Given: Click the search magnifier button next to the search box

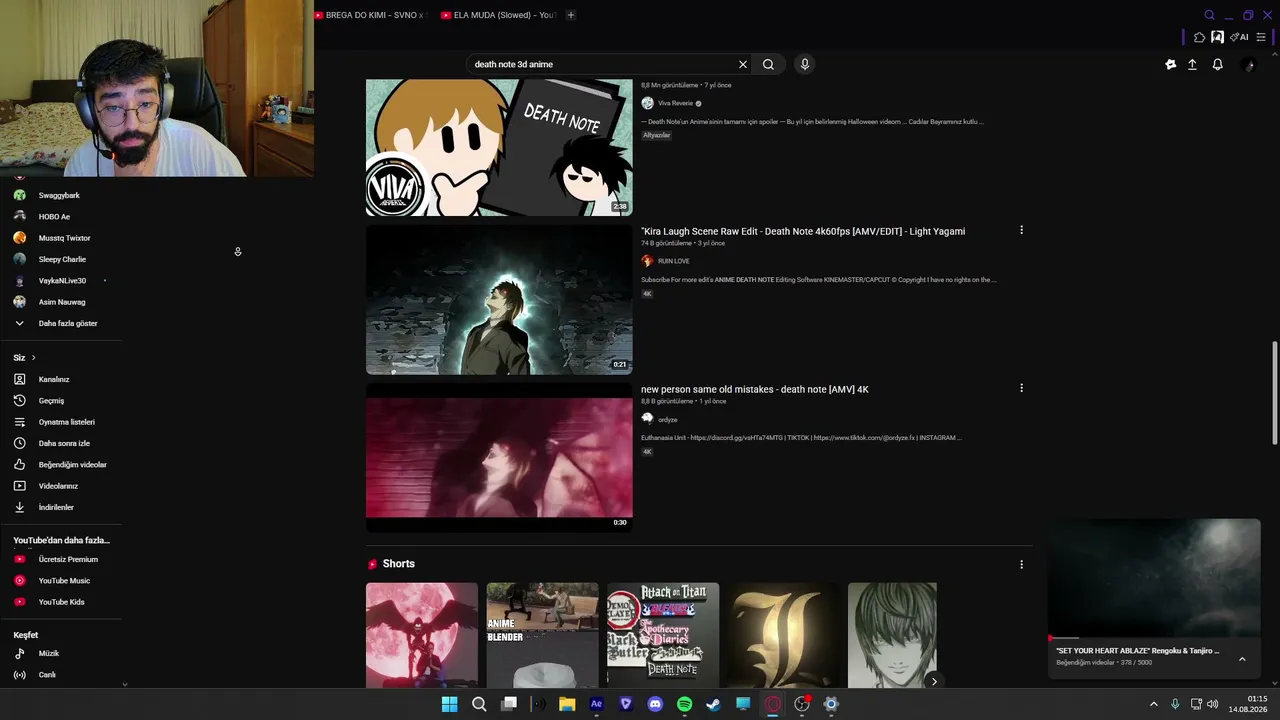Looking at the screenshot, I should (x=768, y=64).
